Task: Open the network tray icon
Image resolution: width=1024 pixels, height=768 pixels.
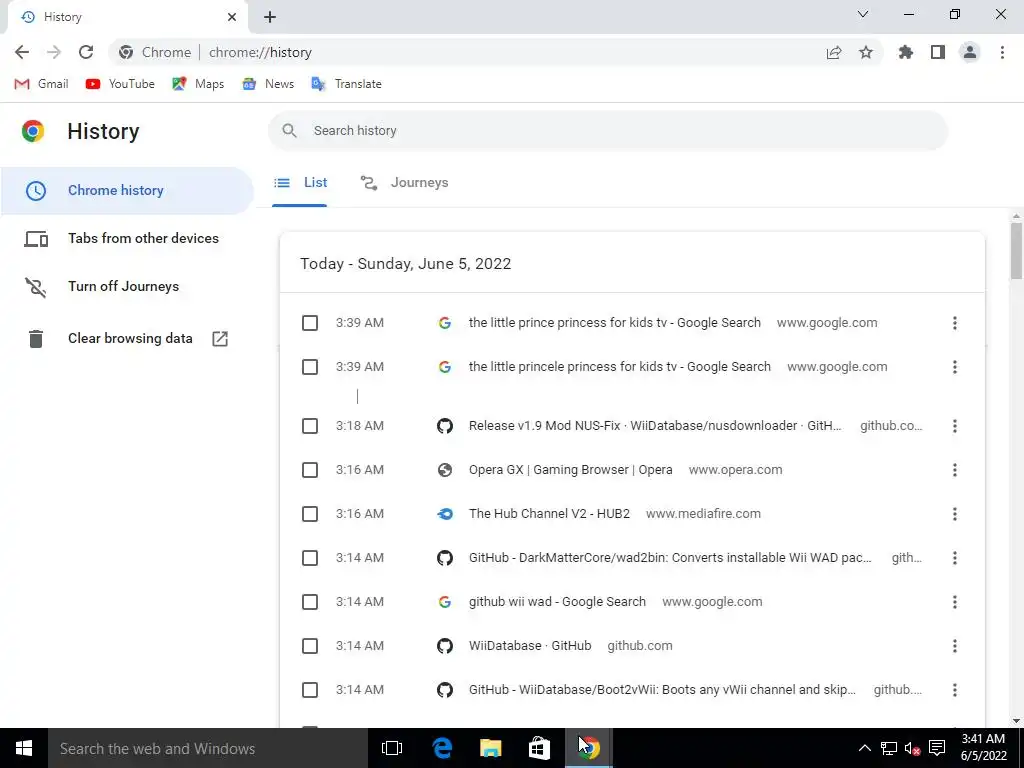Action: tap(888, 748)
